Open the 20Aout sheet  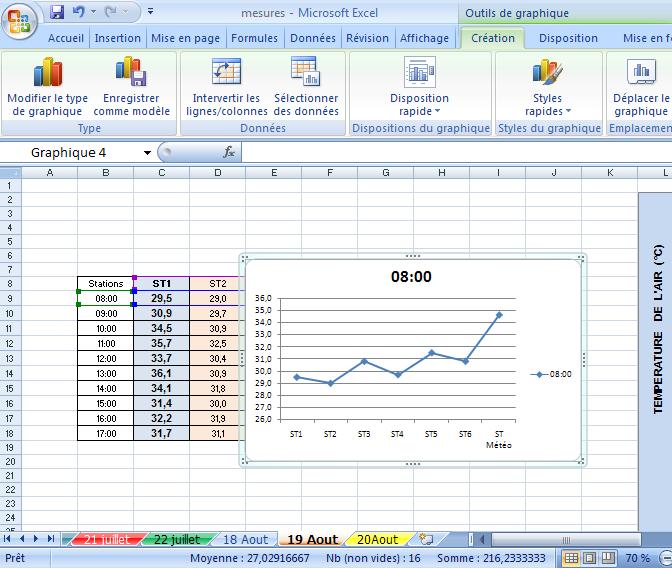tap(378, 539)
